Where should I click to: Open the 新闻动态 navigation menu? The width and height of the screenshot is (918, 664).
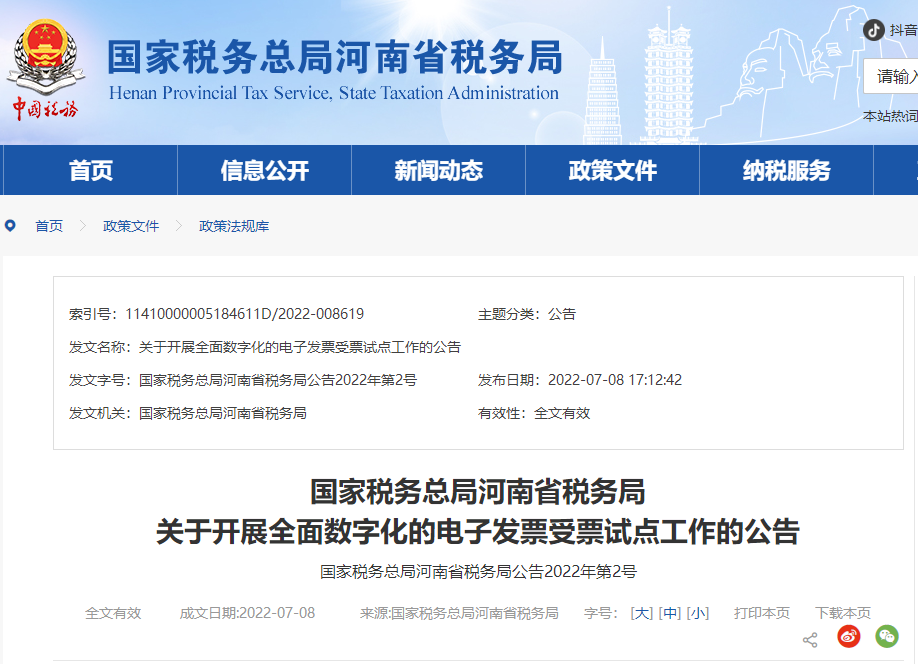click(x=437, y=170)
